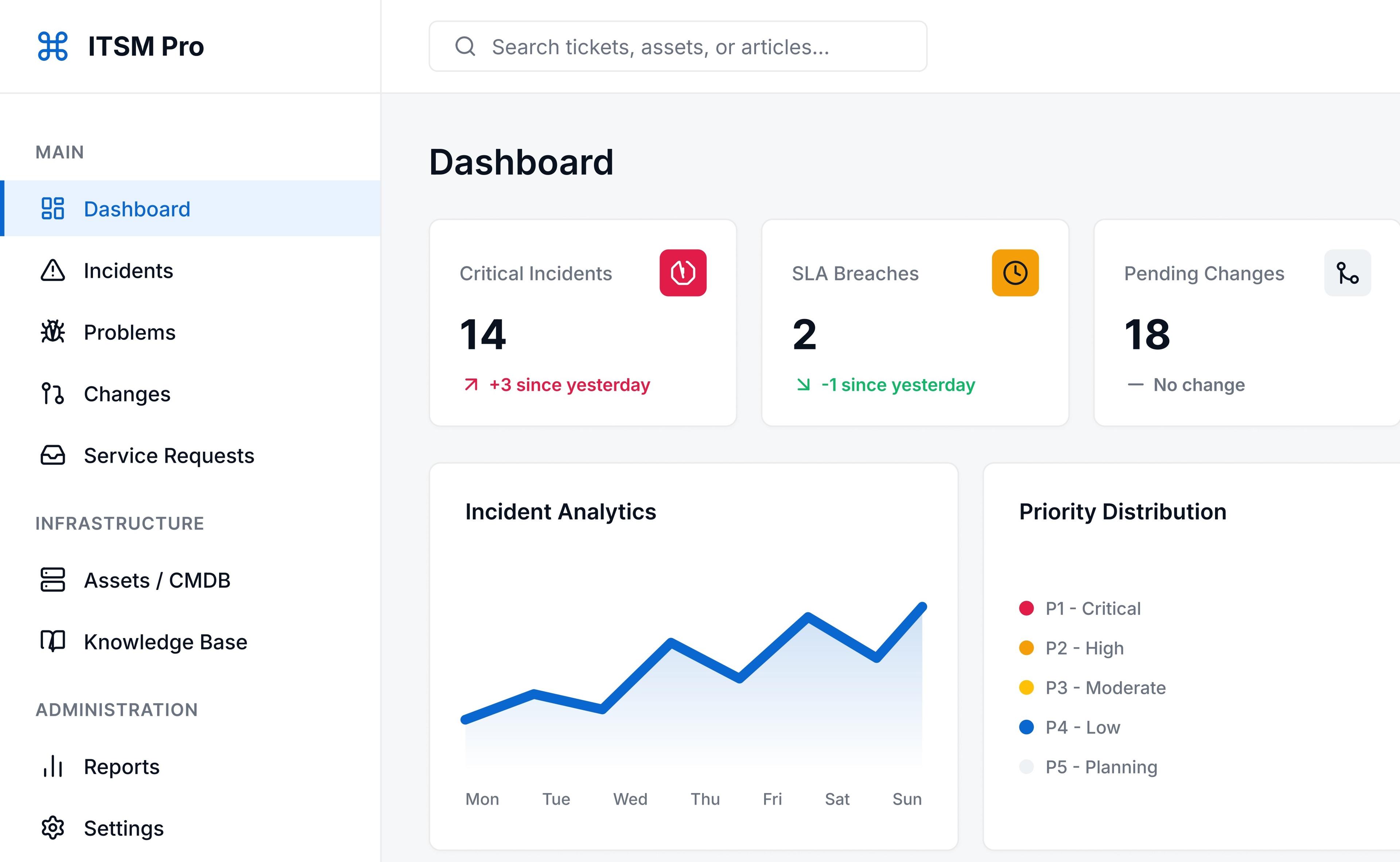The height and width of the screenshot is (862, 1400).
Task: Click the Reports bar chart icon
Action: tap(52, 766)
